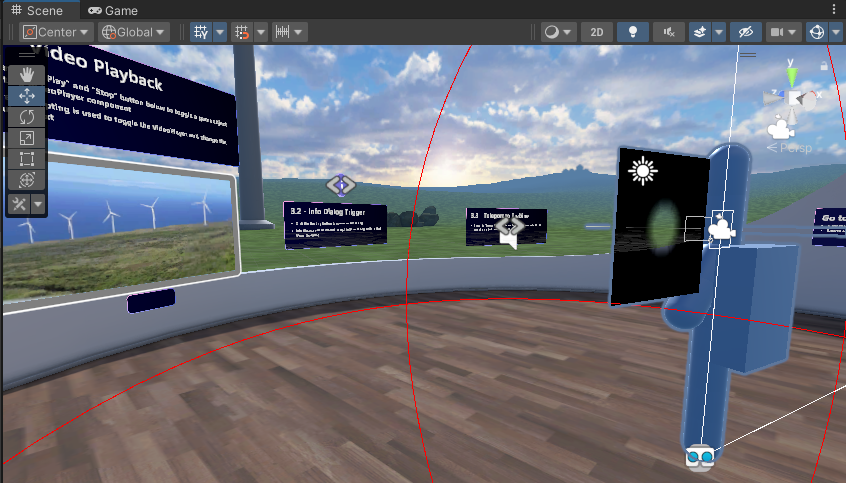Image resolution: width=846 pixels, height=483 pixels.
Task: Open the Global handle rotation dropdown
Action: tap(134, 32)
